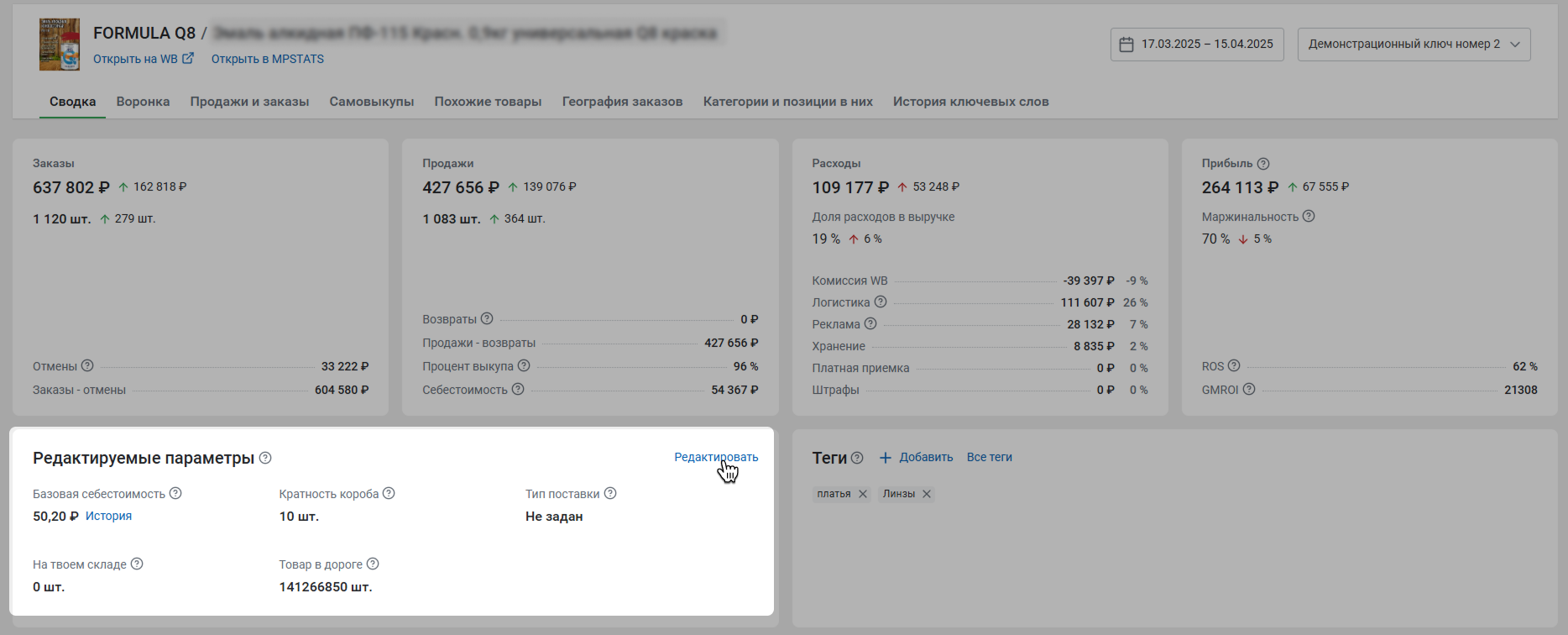1568x635 pixels.
Task: Click the plus icon to add tag
Action: tap(885, 458)
